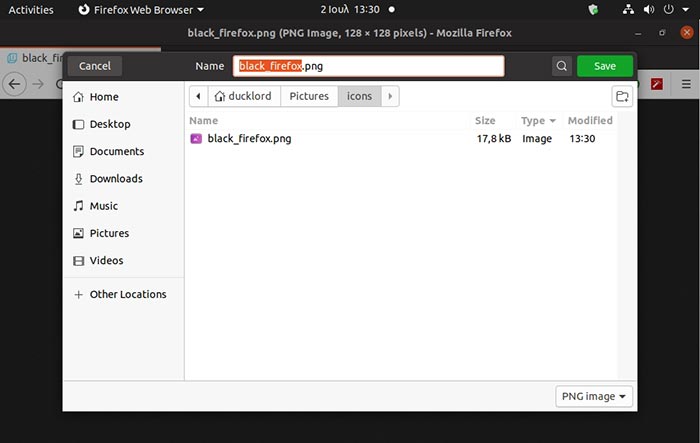Click the browser back navigation arrow

tap(15, 84)
